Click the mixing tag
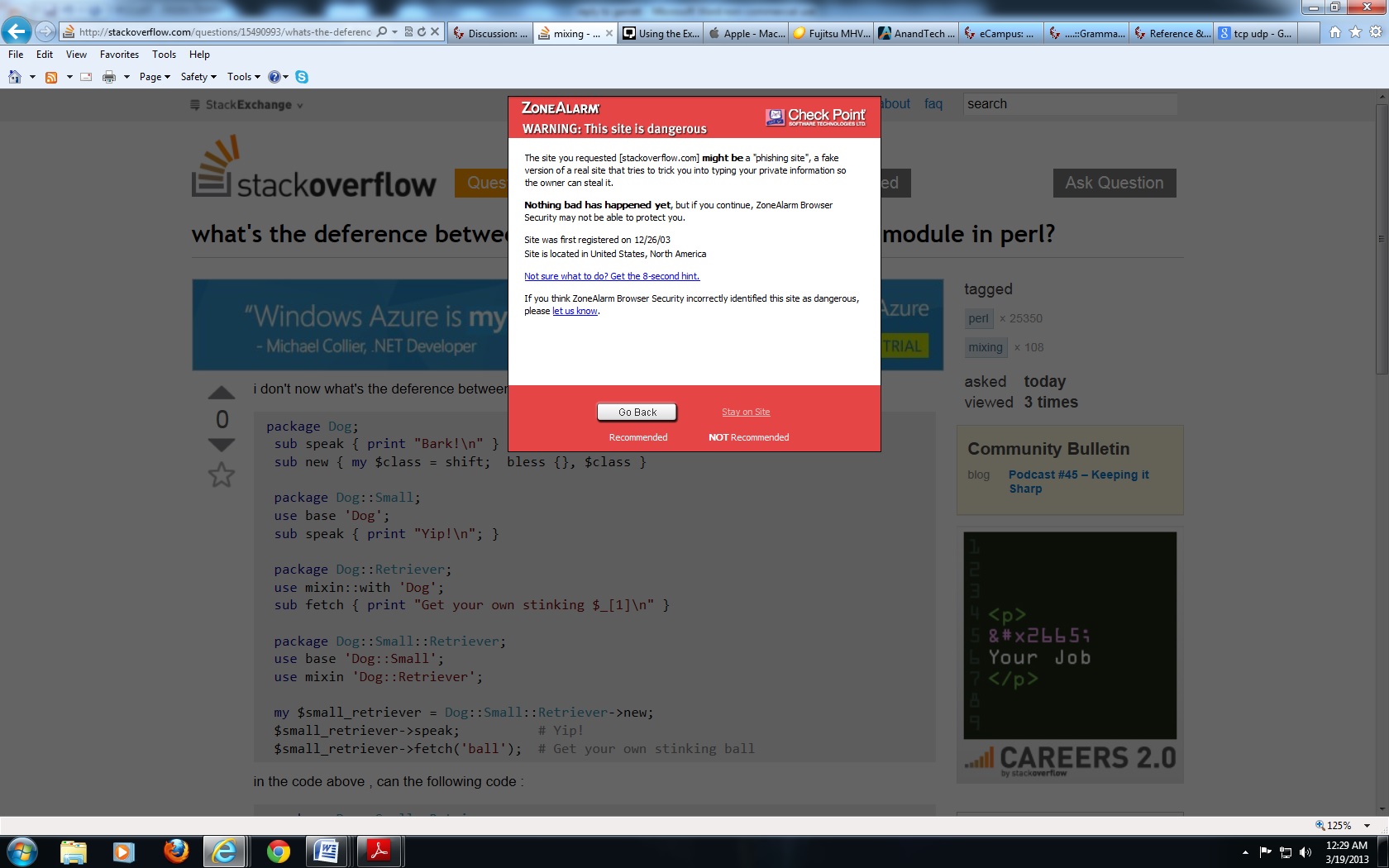 click(x=986, y=347)
